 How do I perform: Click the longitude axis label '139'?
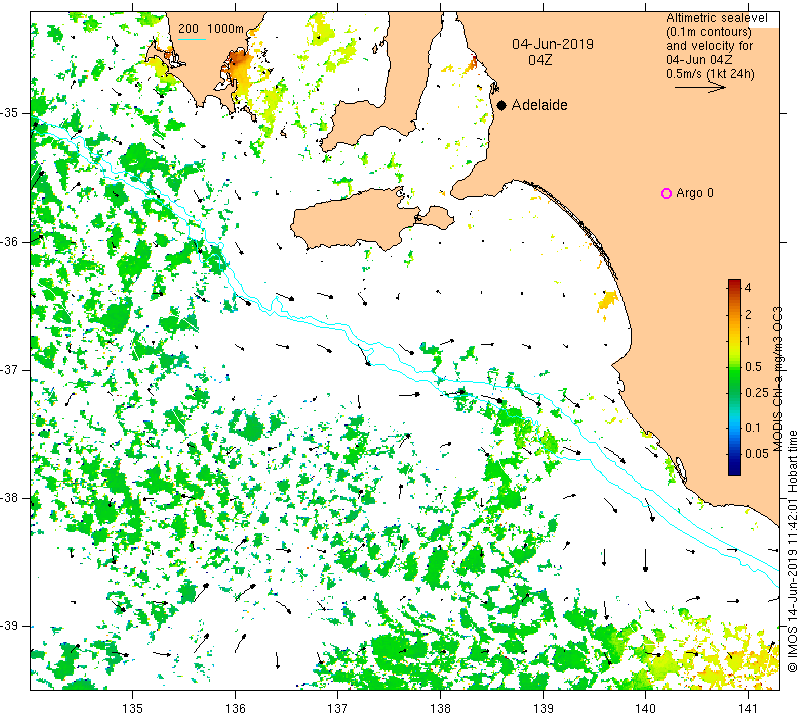point(543,708)
